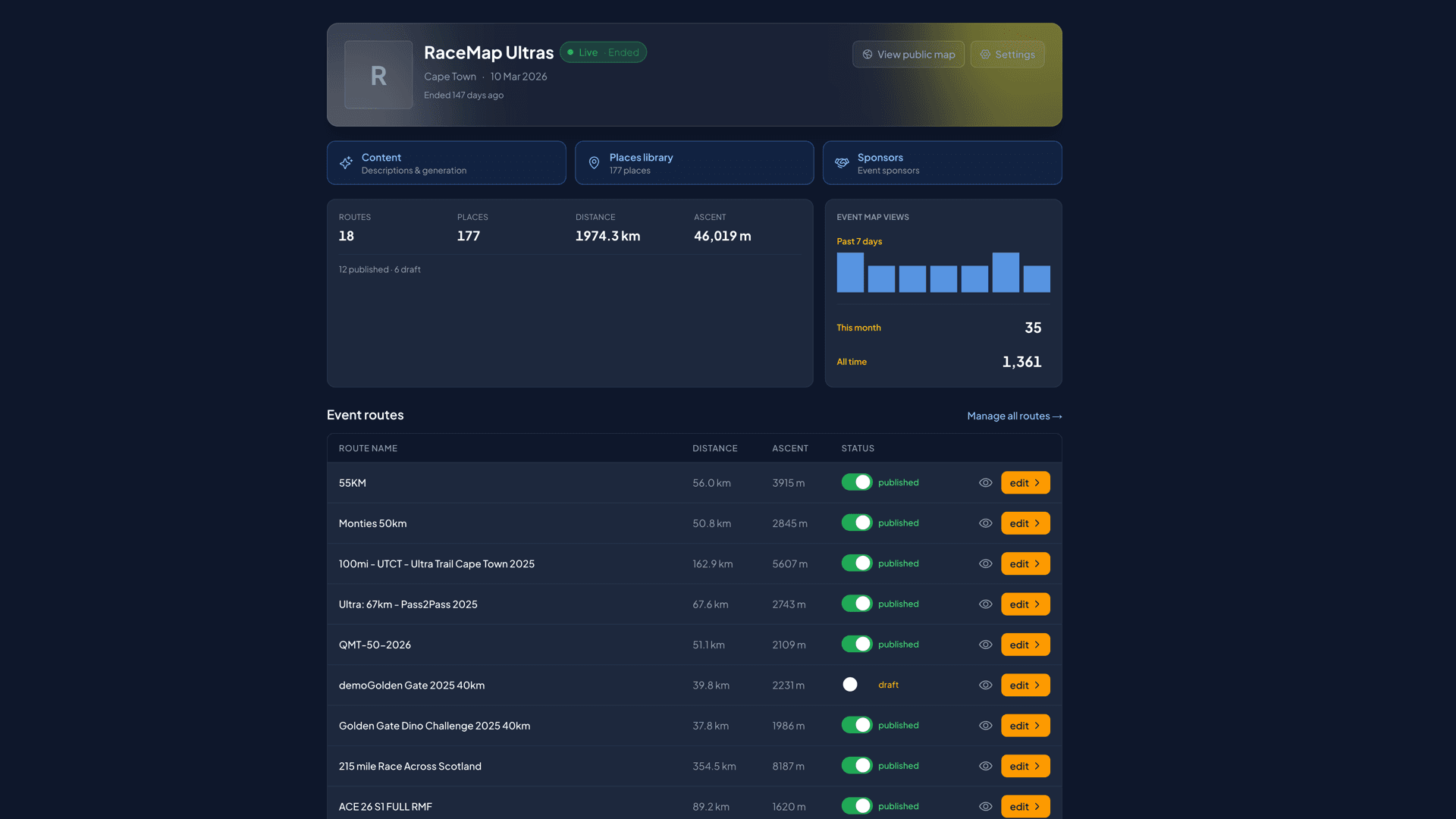
Task: Open the Places library card
Action: coord(695,163)
